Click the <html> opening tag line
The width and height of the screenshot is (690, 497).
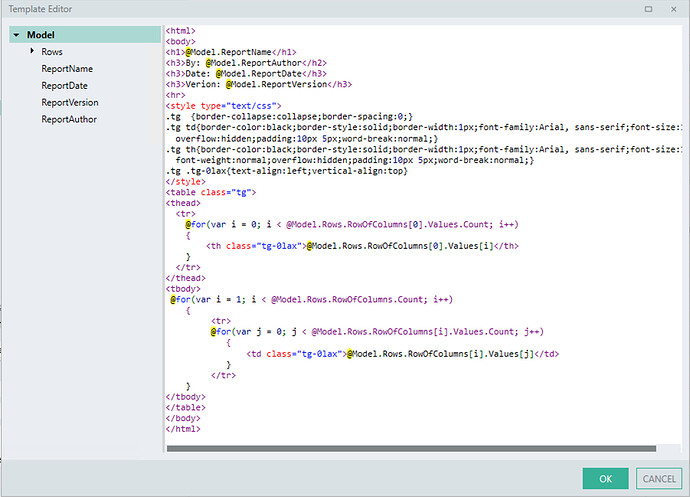[x=180, y=31]
